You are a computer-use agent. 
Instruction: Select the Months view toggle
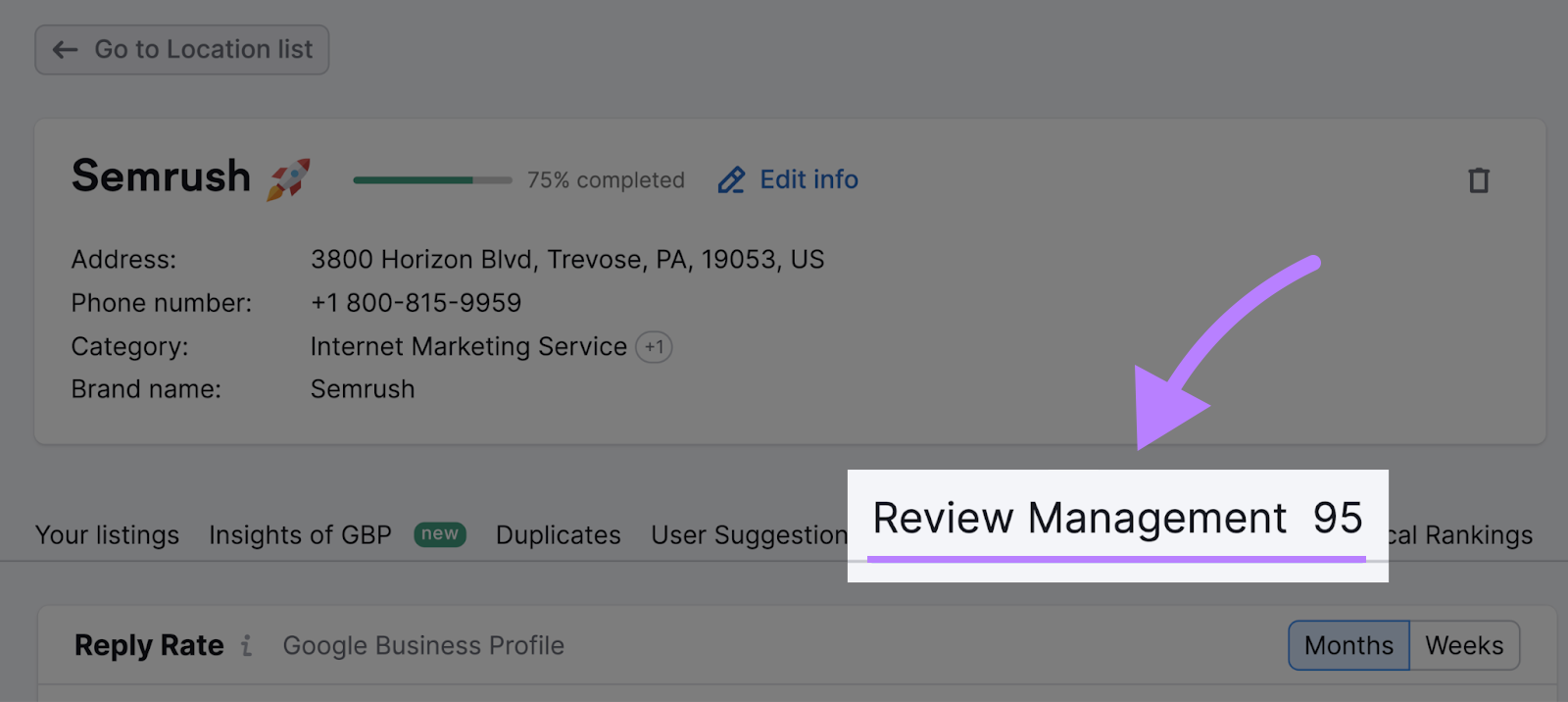[x=1348, y=646]
